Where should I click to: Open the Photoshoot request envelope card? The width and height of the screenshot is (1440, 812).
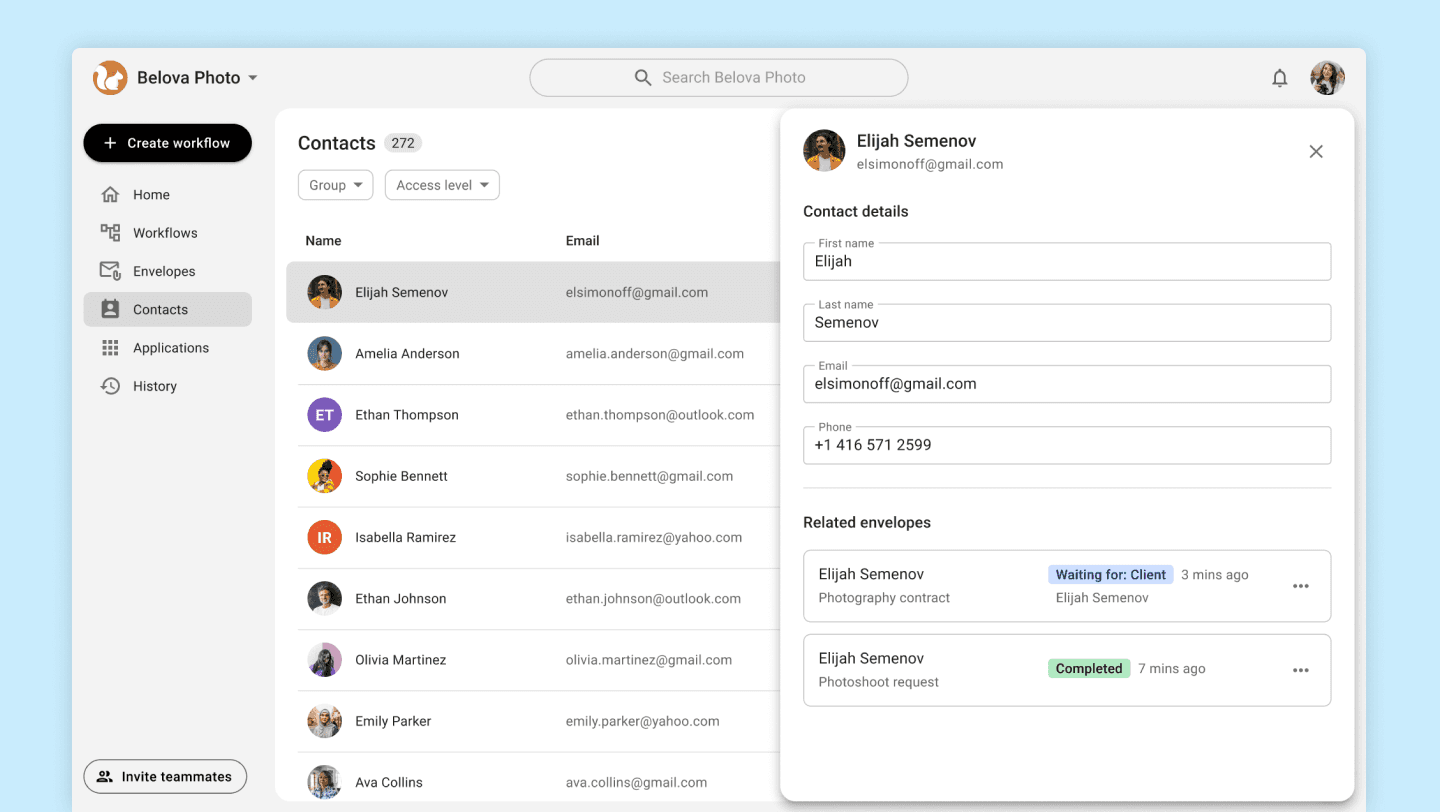1067,670
